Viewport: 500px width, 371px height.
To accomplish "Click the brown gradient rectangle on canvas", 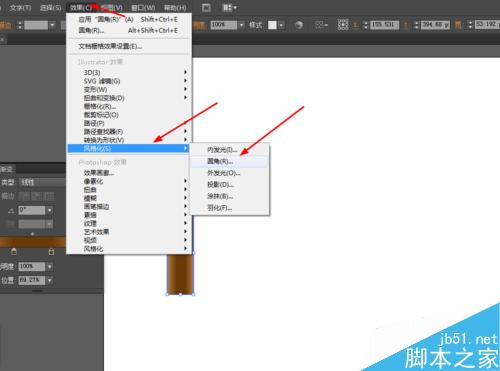I will [180, 274].
